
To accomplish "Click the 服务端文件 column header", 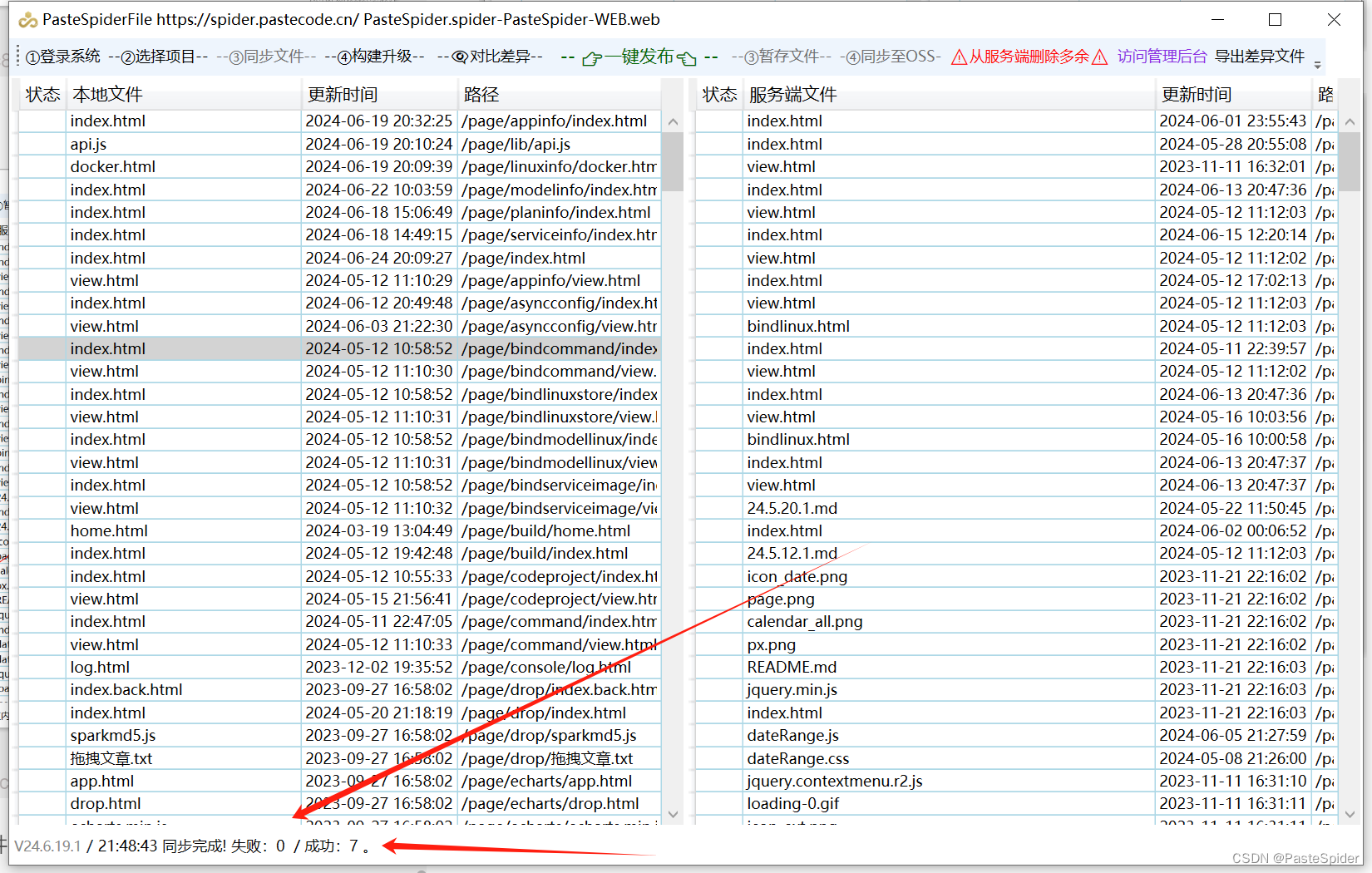I will [x=950, y=95].
